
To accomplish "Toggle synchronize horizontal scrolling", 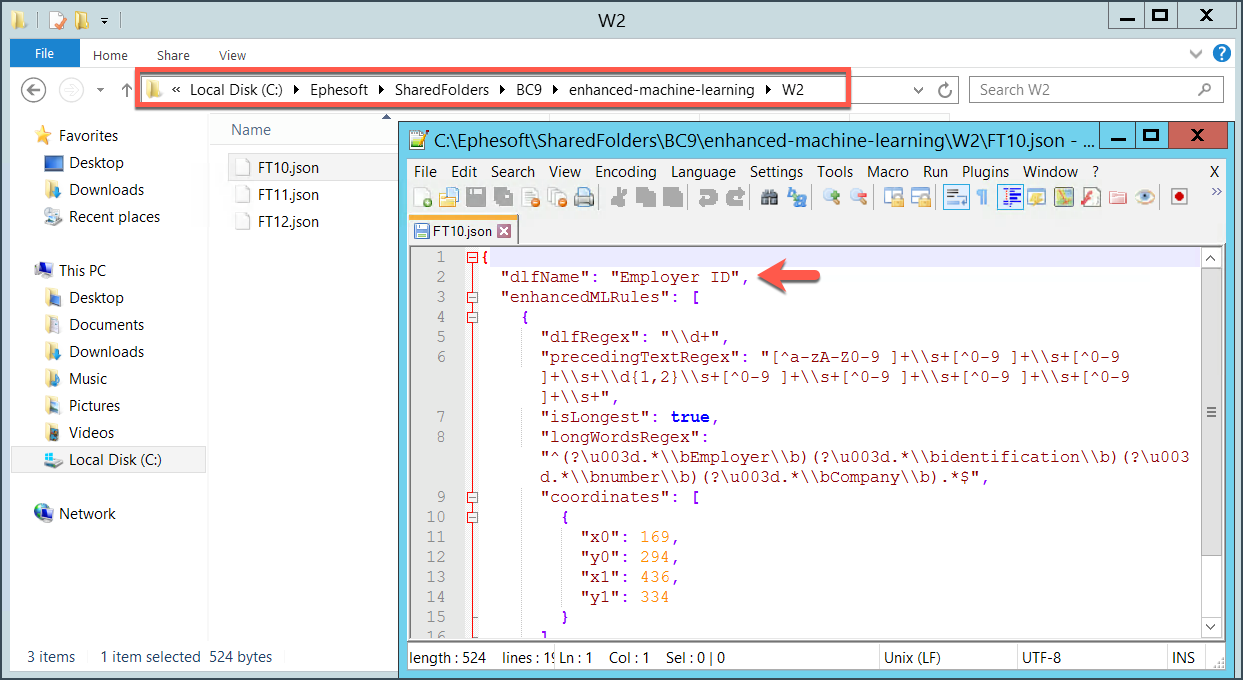I will tap(920, 197).
